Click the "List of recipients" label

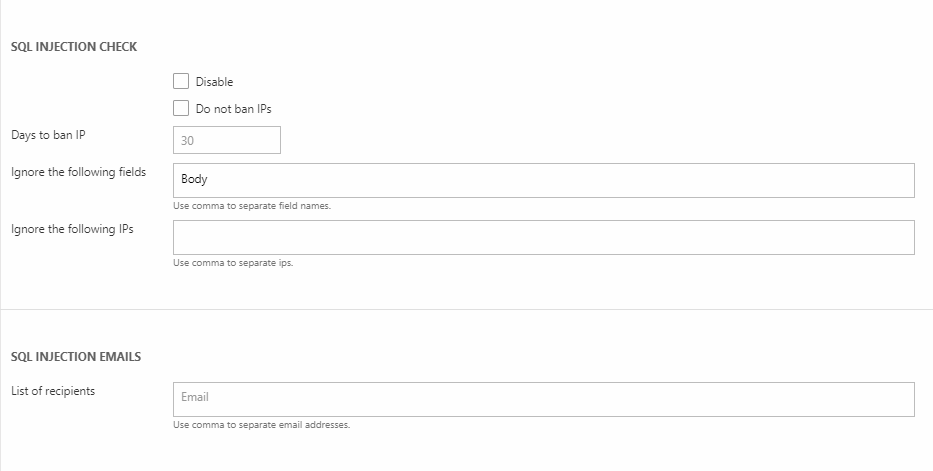53,391
